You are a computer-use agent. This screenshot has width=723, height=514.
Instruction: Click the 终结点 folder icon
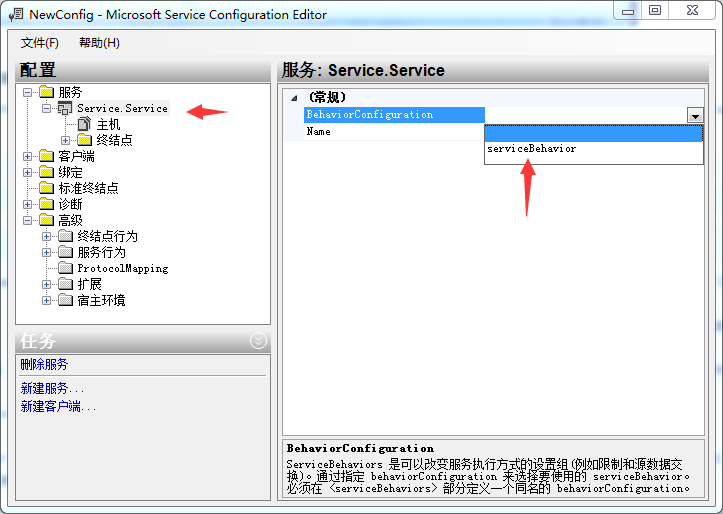[84, 140]
